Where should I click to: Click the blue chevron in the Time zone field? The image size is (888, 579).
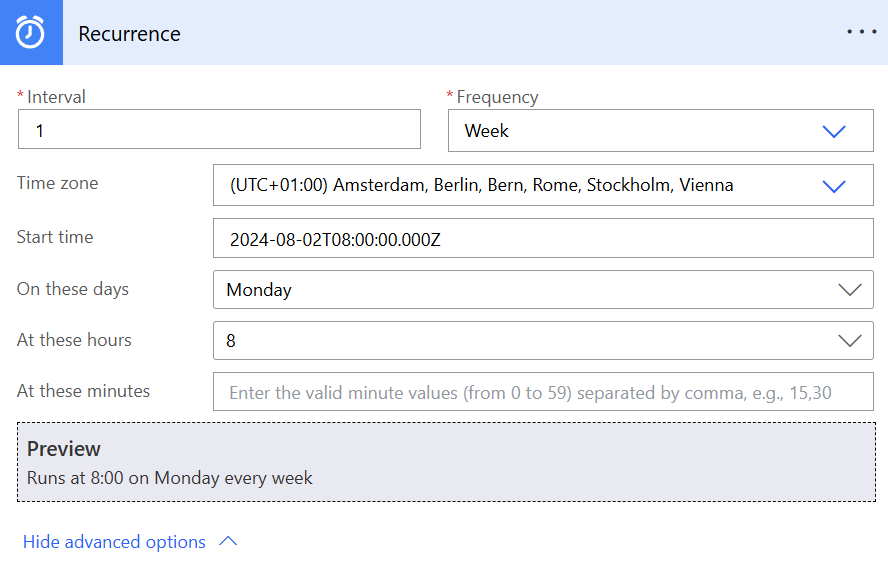pyautogui.click(x=833, y=186)
